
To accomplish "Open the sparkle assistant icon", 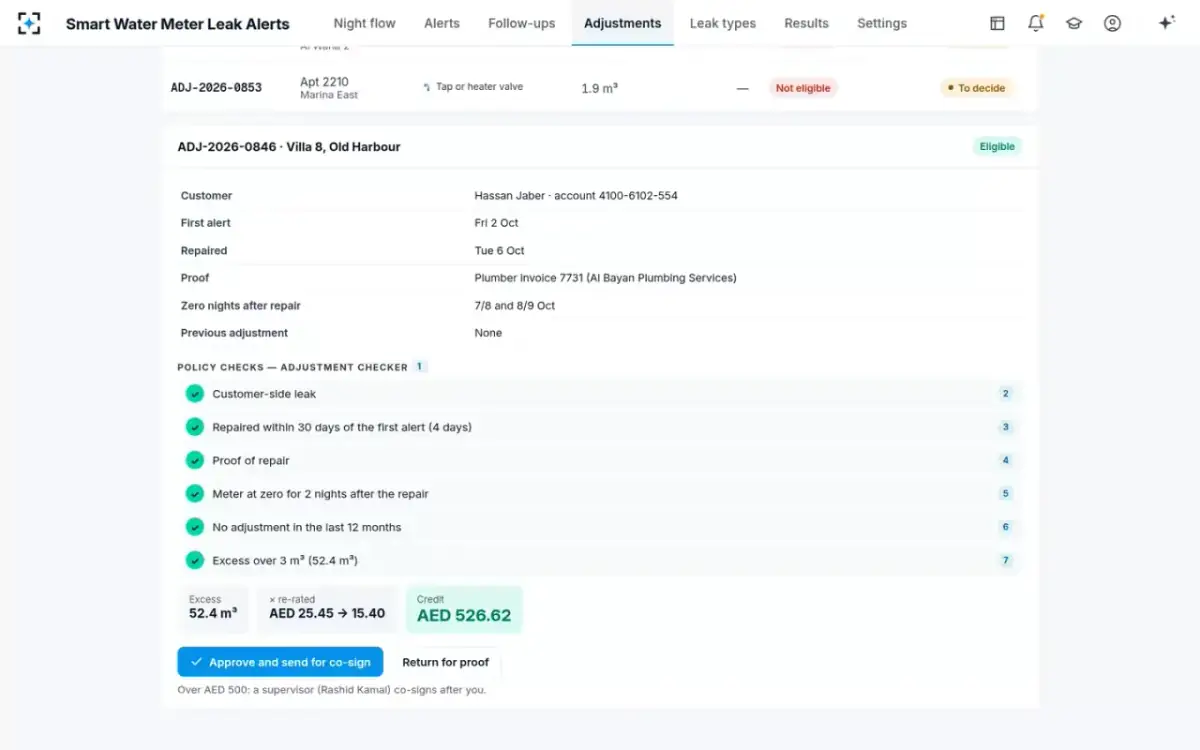I will click(x=1166, y=23).
